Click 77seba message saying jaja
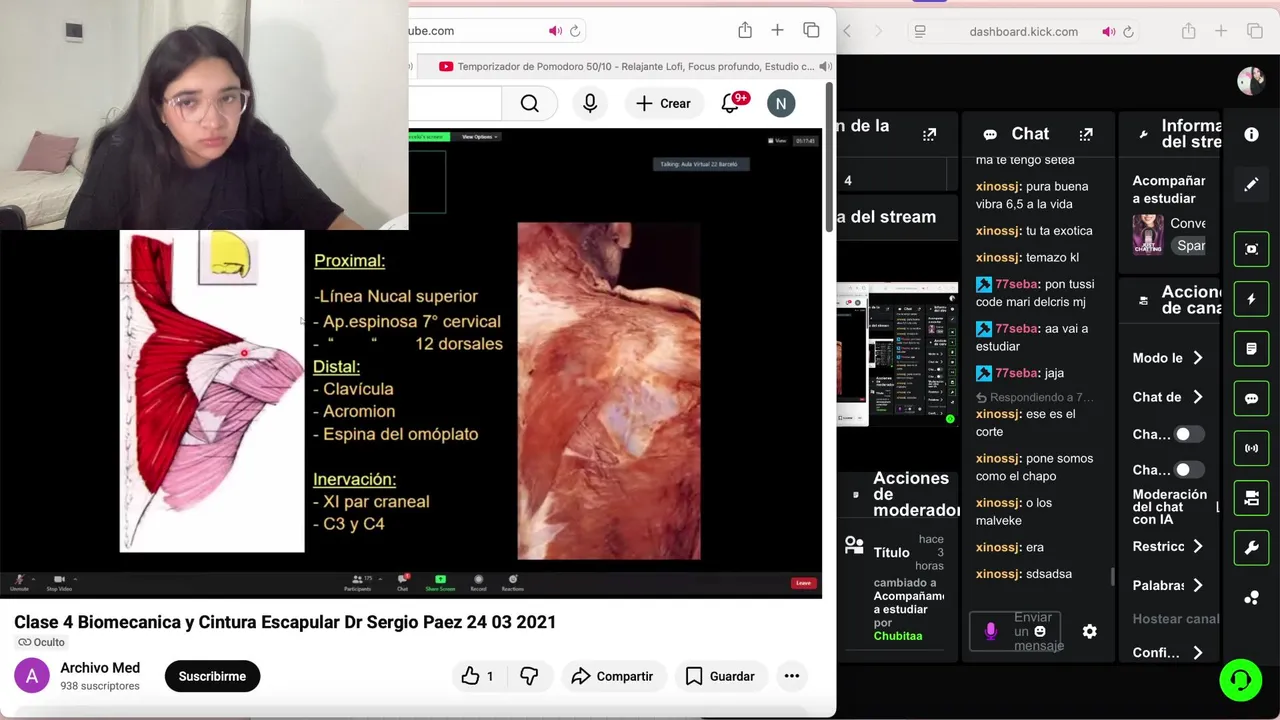The height and width of the screenshot is (720, 1280). [1020, 373]
